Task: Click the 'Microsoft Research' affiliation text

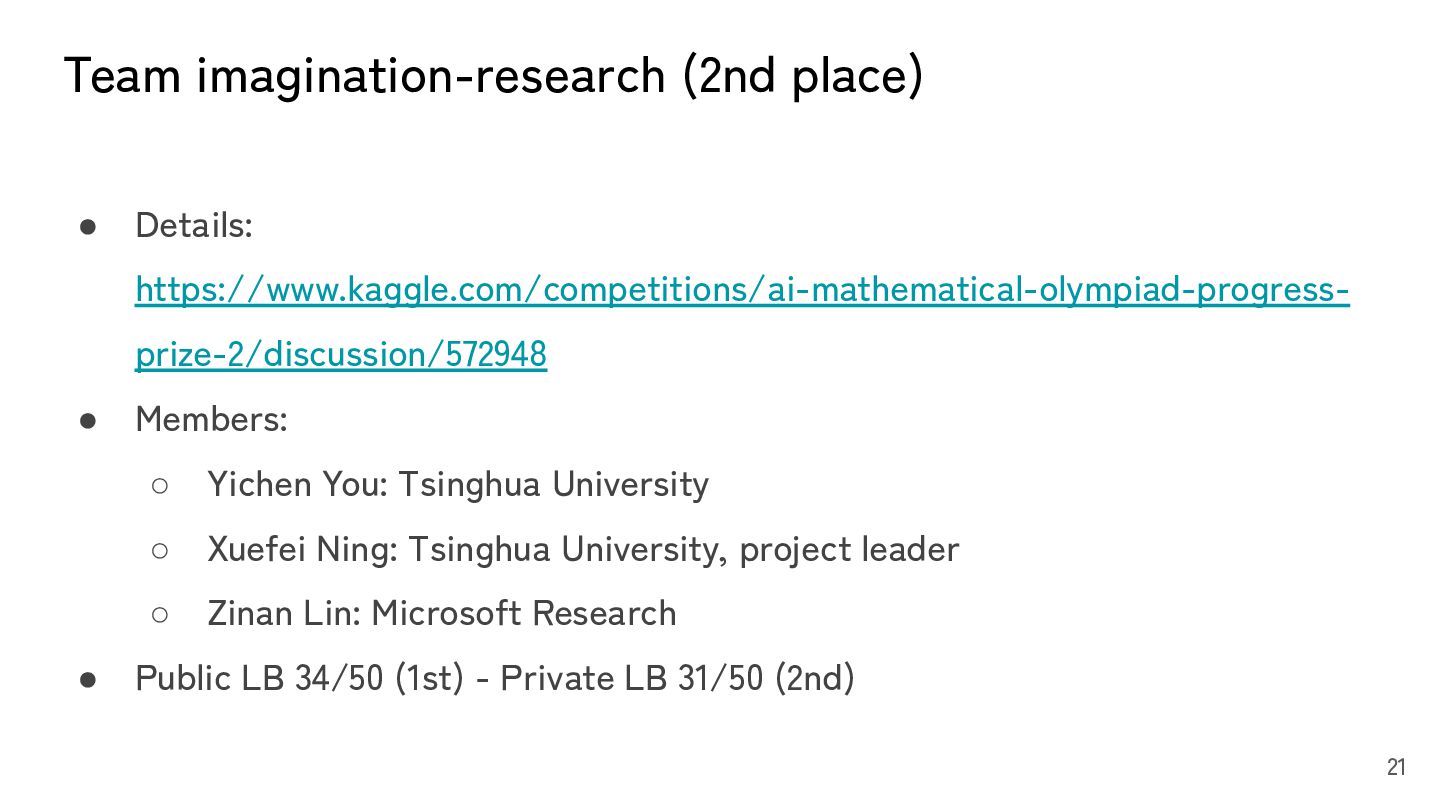Action: 524,613
